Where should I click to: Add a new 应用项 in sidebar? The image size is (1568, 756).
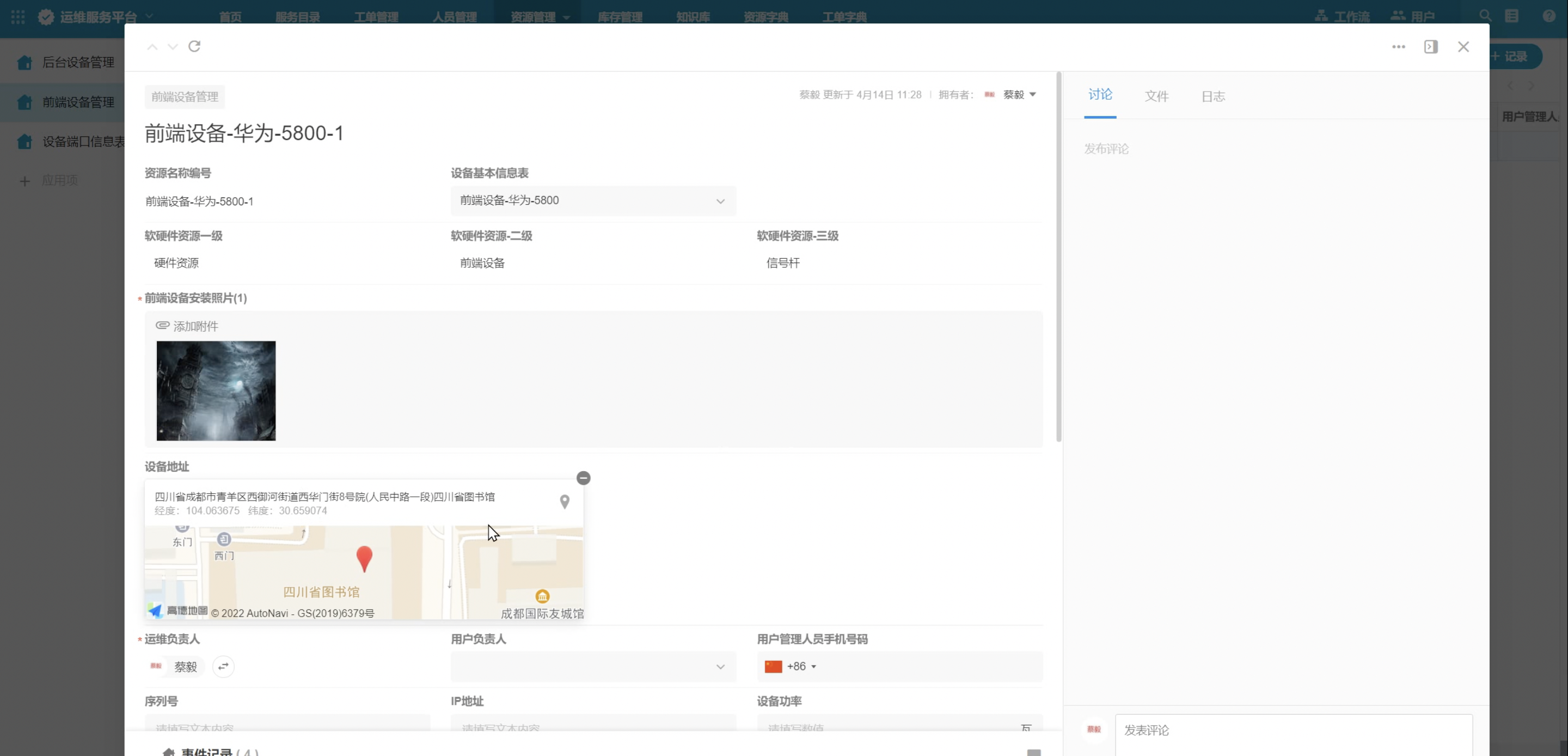point(48,180)
